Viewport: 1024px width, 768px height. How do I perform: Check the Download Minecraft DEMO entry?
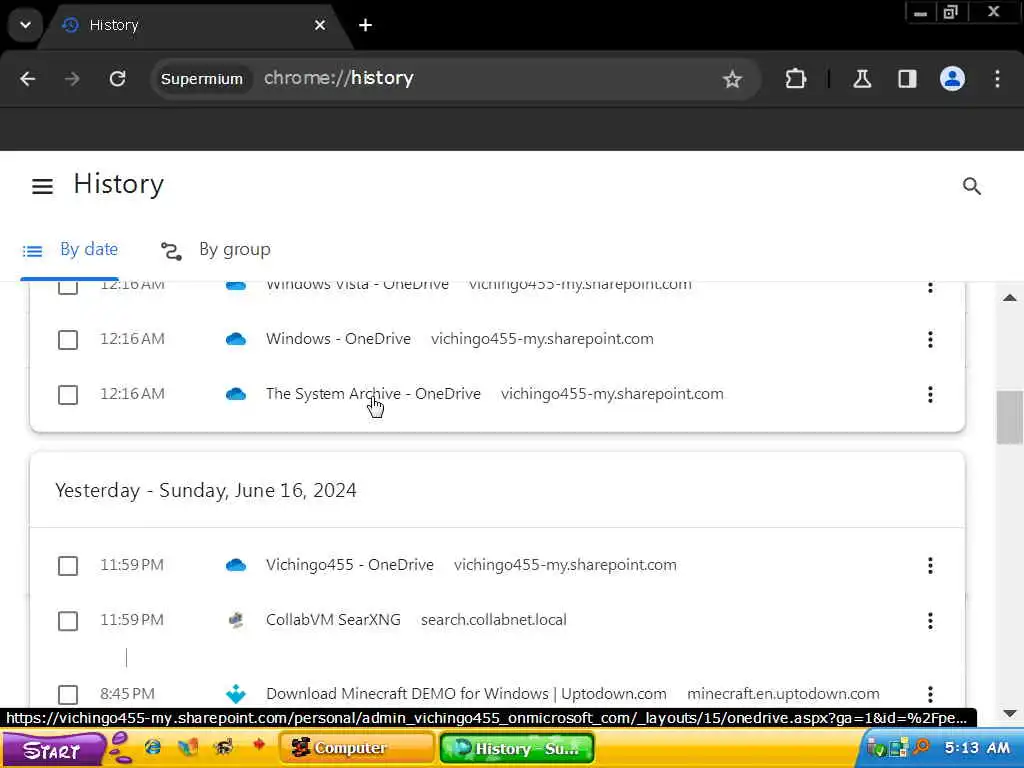pos(68,694)
